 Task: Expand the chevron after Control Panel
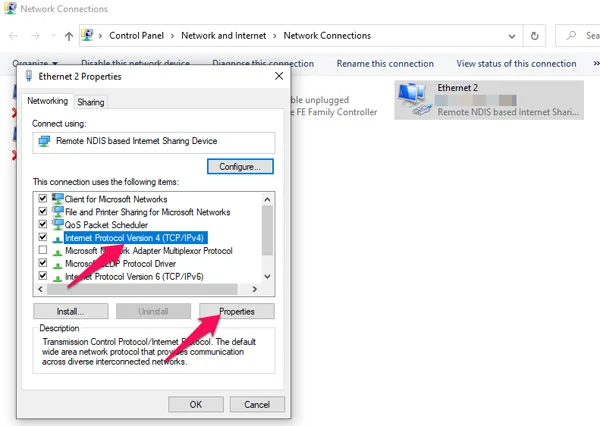173,36
